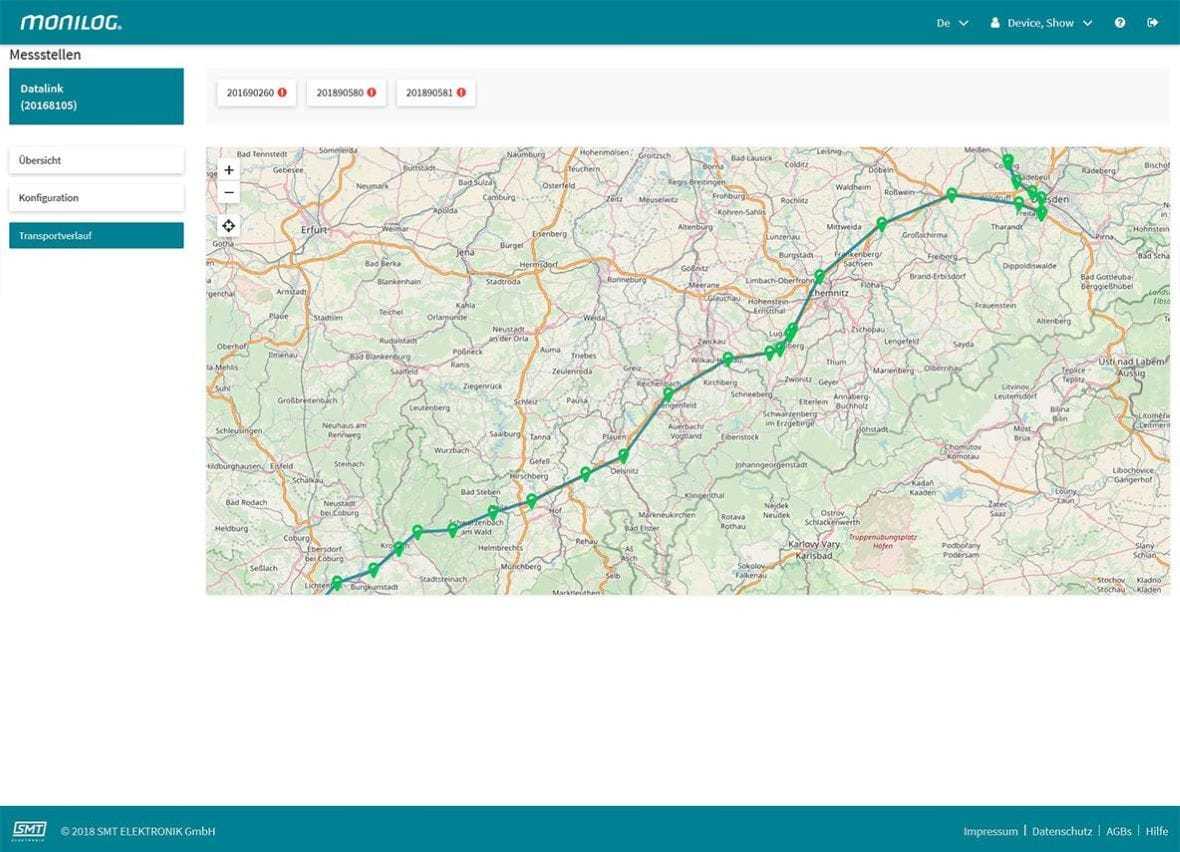Select the Datalink (20168105) measuring point
Screen dimensions: 1180x852
point(96,97)
